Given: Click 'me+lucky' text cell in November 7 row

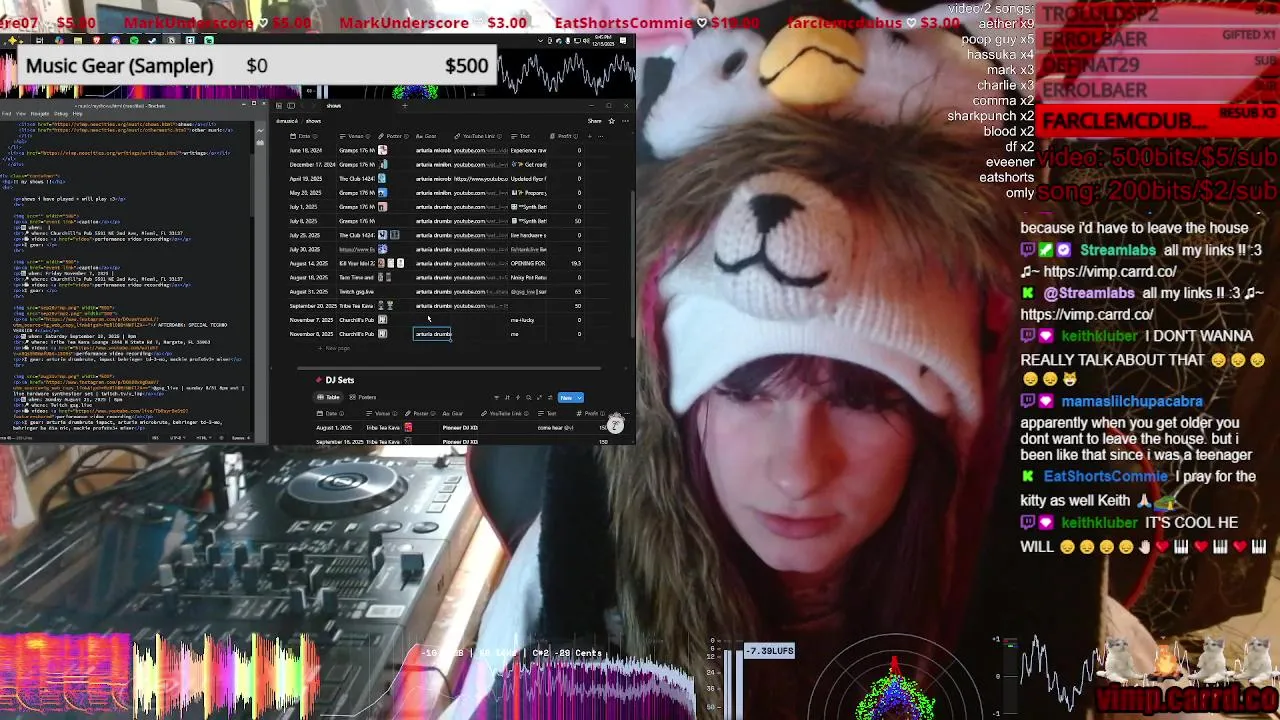Looking at the screenshot, I should (x=522, y=320).
